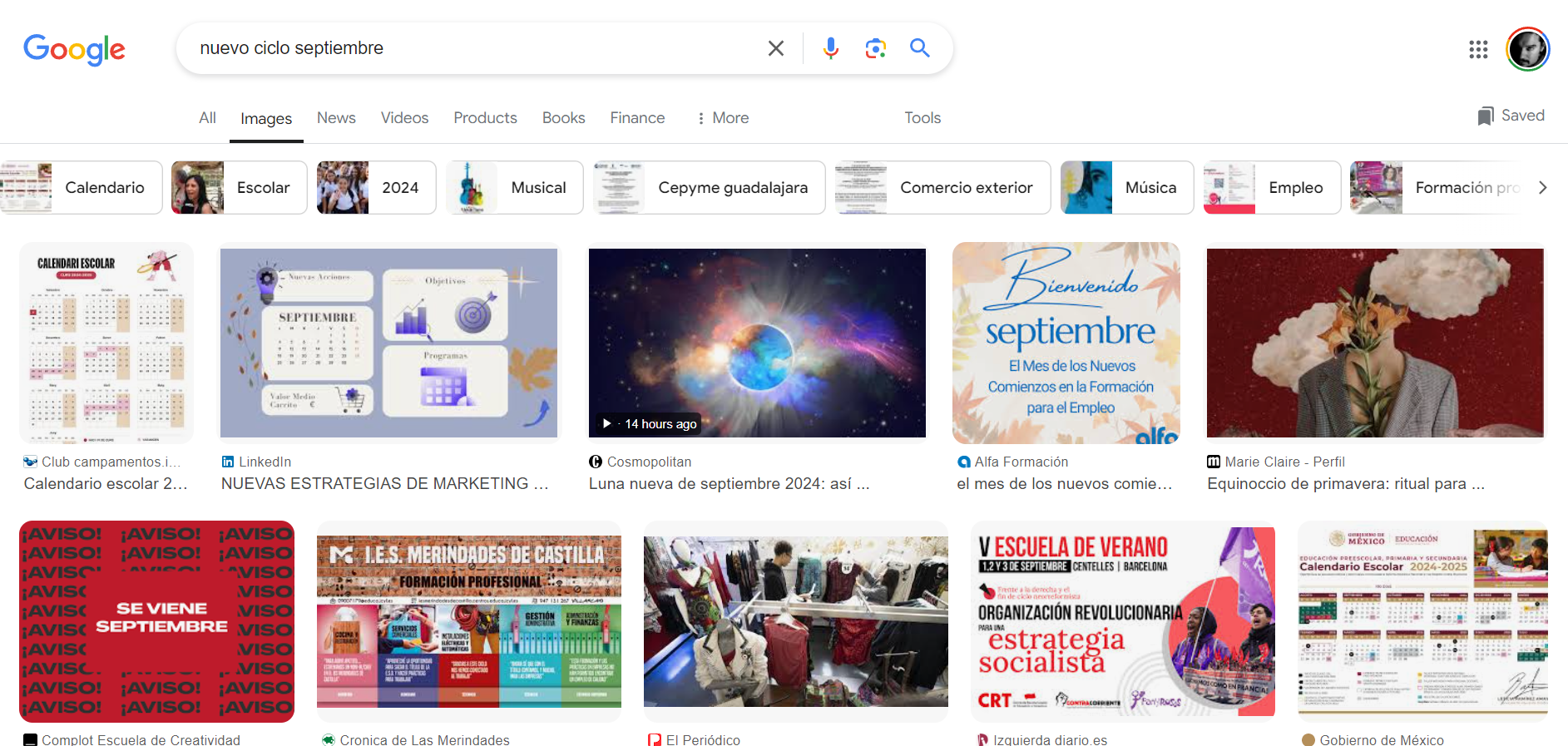Open the account profile avatar
The width and height of the screenshot is (1568, 746).
[1527, 49]
